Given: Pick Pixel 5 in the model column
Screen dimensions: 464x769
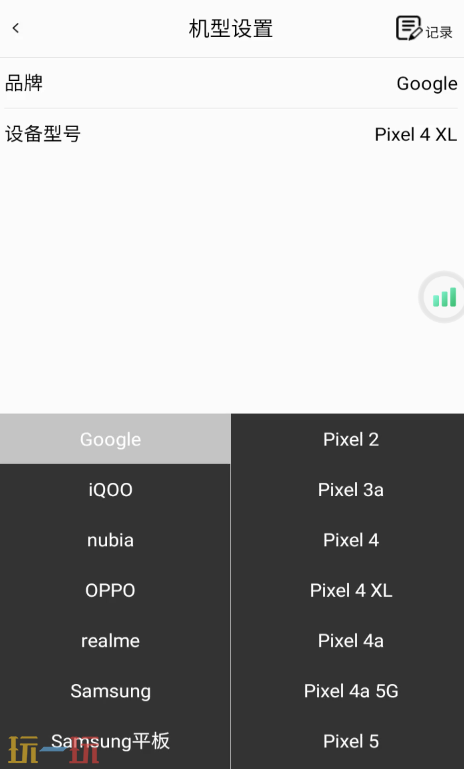Looking at the screenshot, I should [x=351, y=741].
